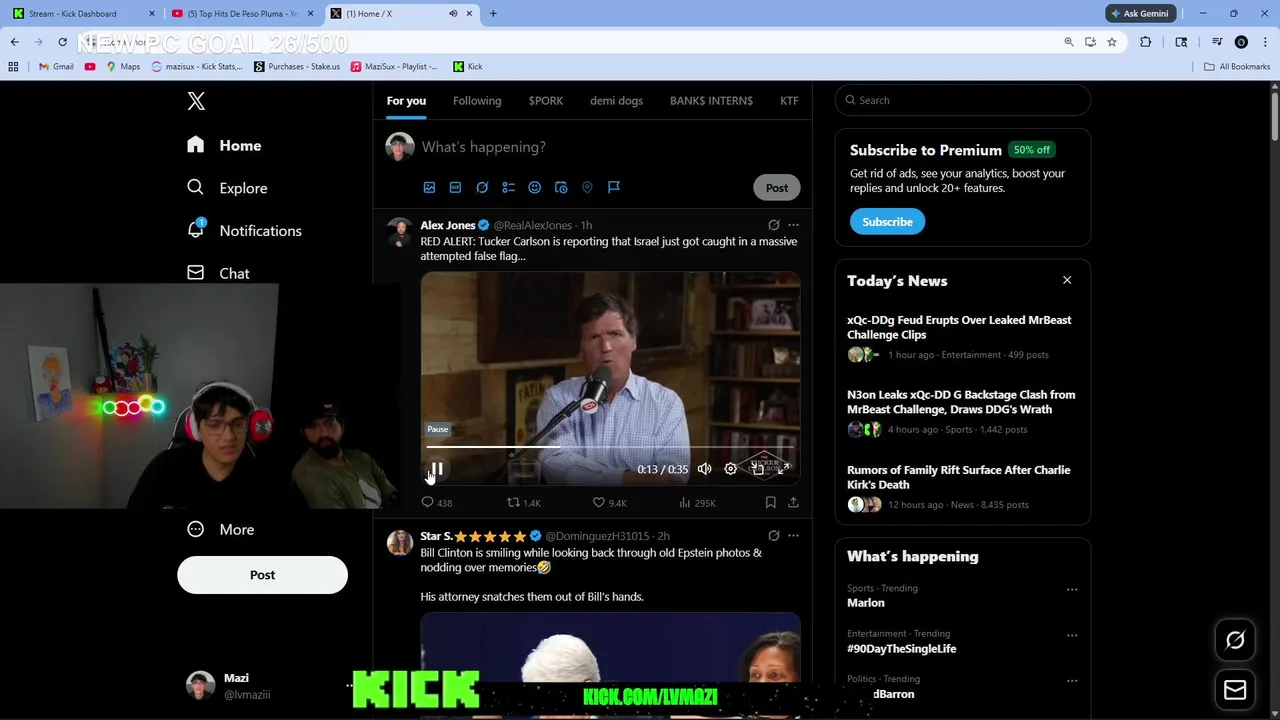
Task: Open Grok icon on Alex Jones post
Action: tap(773, 225)
